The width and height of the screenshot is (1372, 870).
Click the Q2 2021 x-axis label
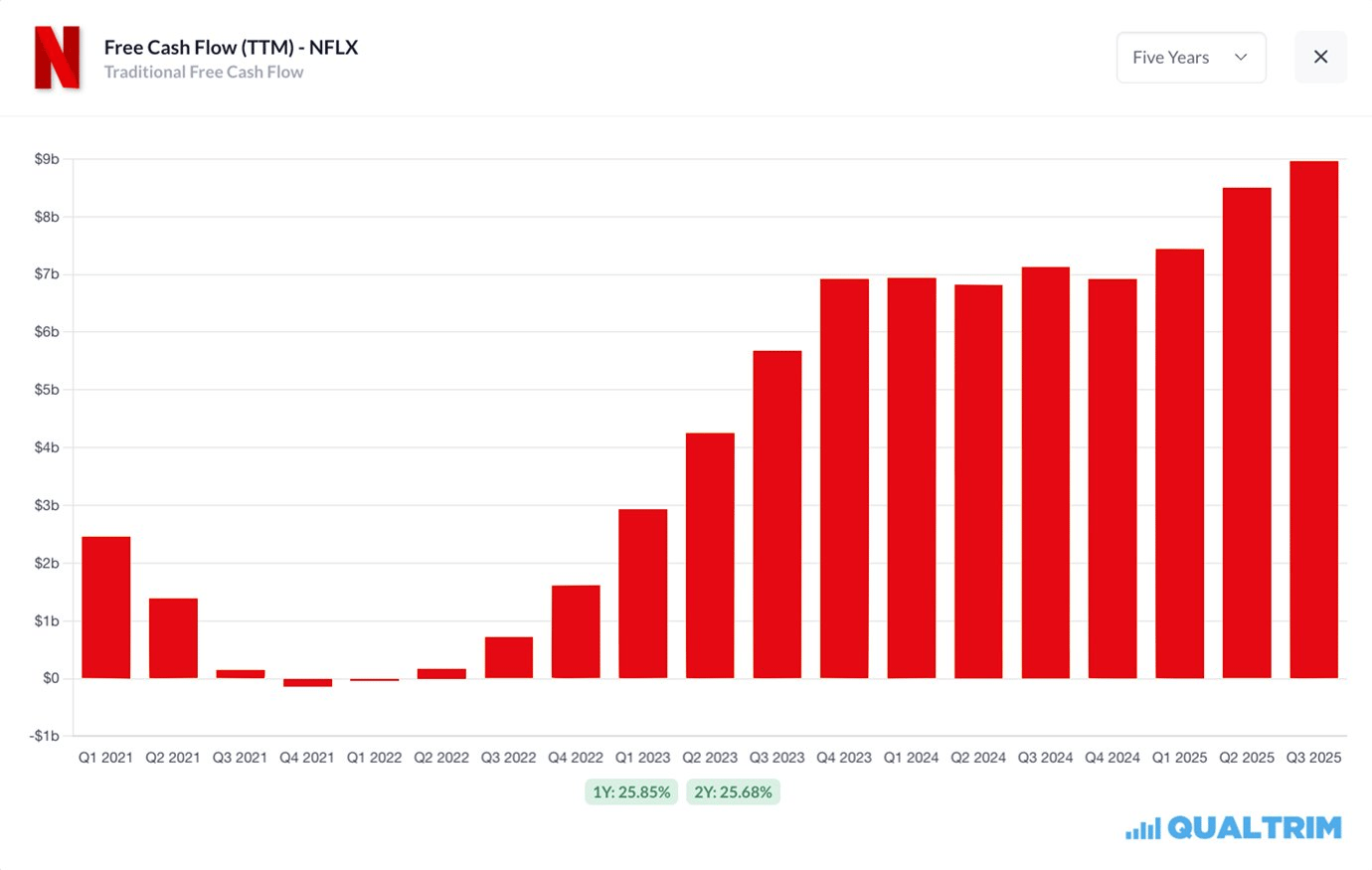tap(173, 758)
